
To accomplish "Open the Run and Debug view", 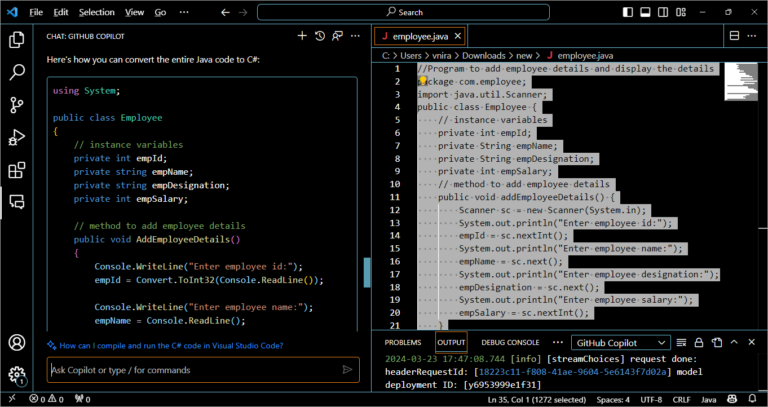I will click(17, 137).
